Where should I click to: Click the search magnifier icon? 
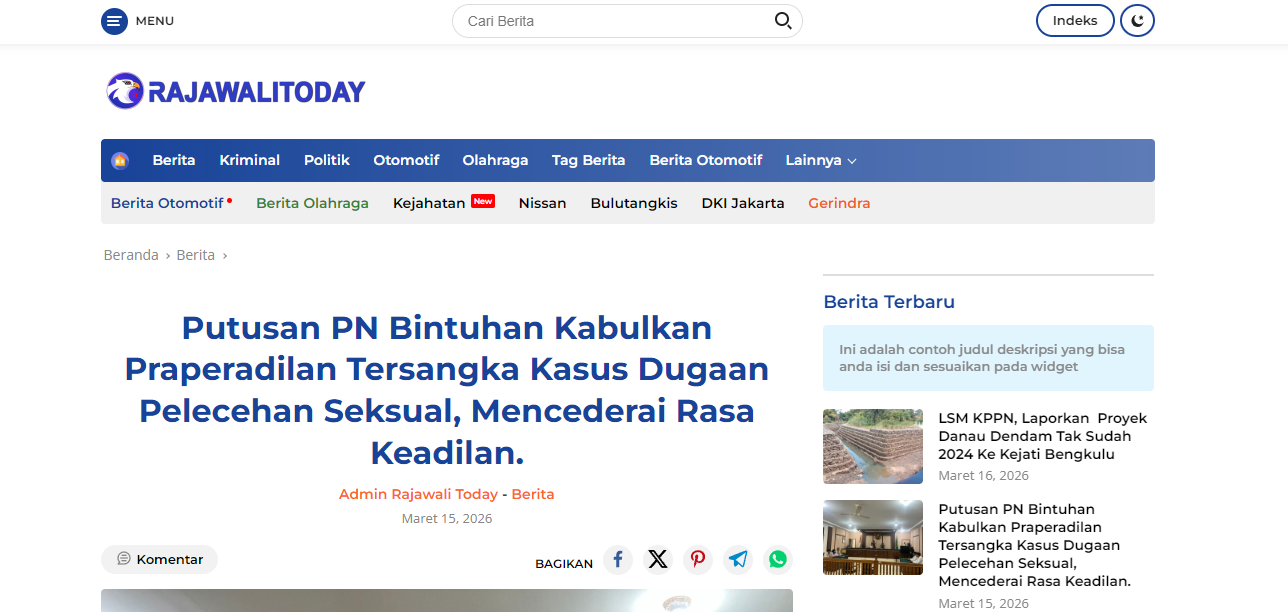pos(783,20)
